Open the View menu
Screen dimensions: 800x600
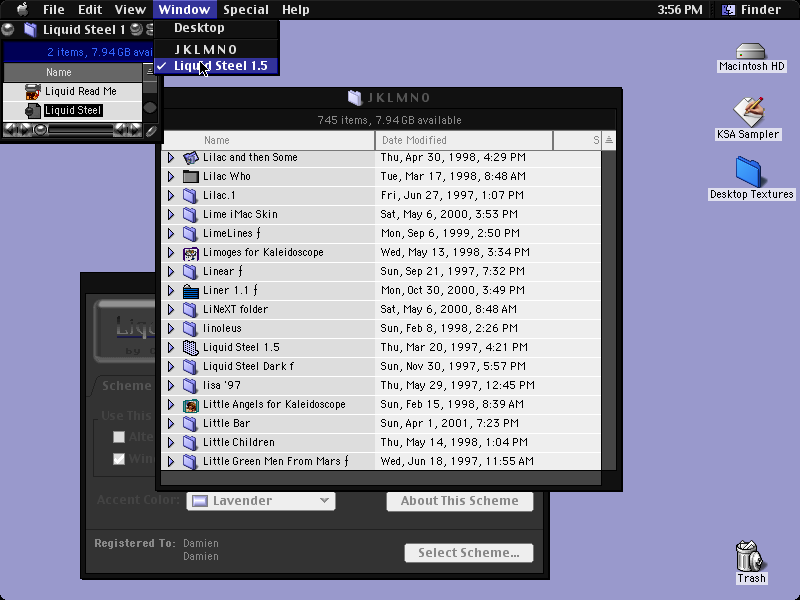click(x=130, y=10)
